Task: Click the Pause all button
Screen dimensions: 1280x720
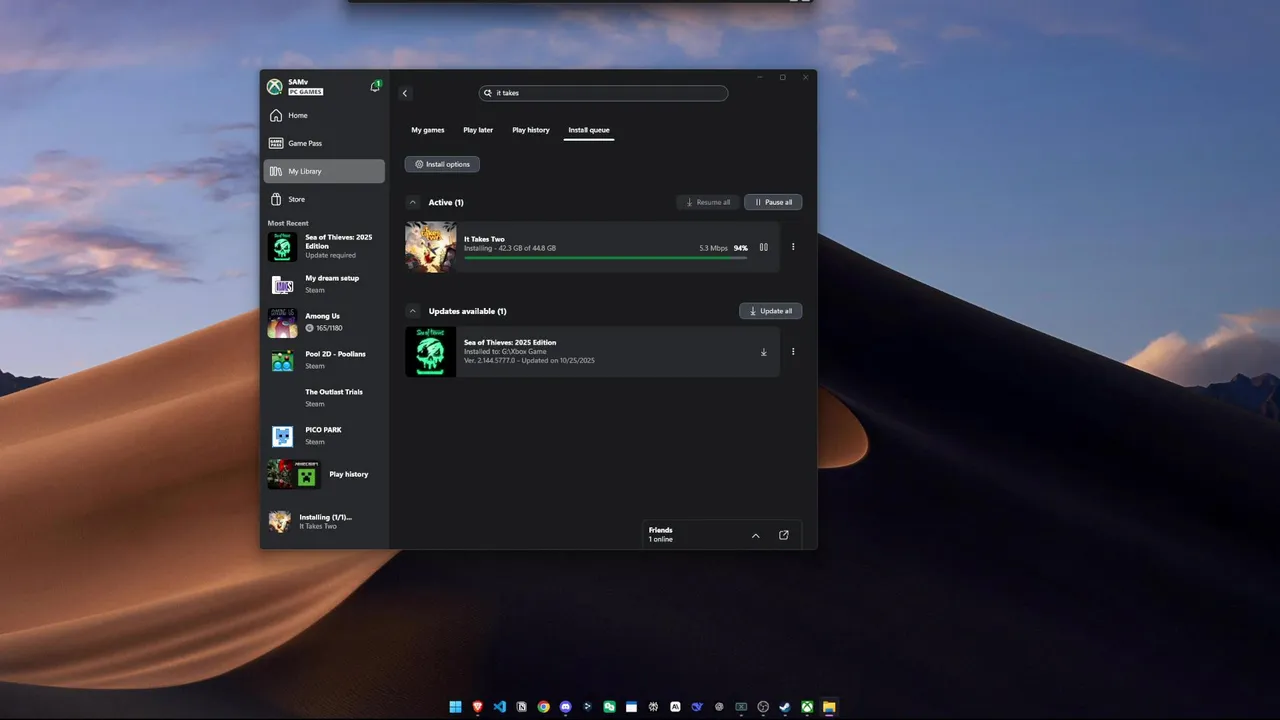Action: [x=773, y=202]
